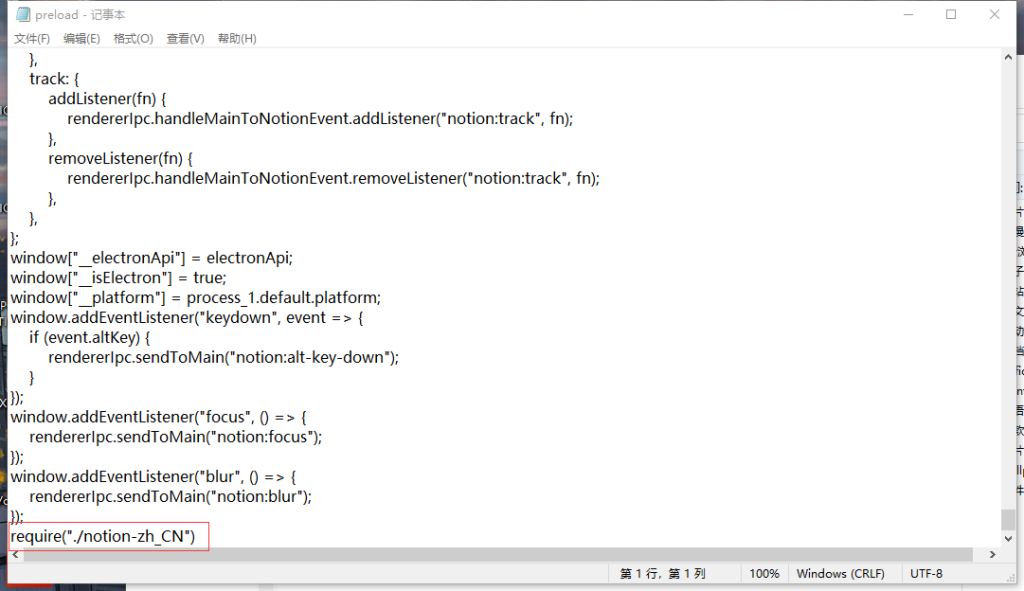
Task: Click the notion:alt-key-down sendToMain line
Action: (x=223, y=357)
